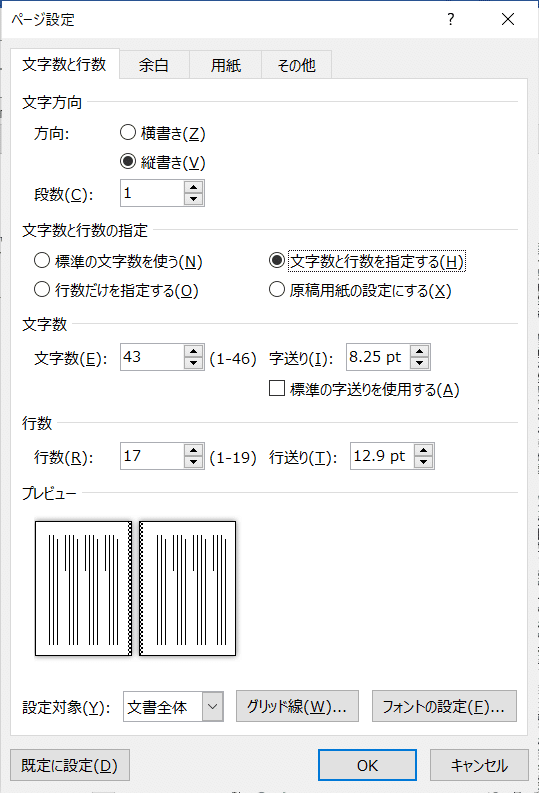Increase 文字数(E) with the up arrow
The width and height of the screenshot is (539, 793).
tap(194, 351)
